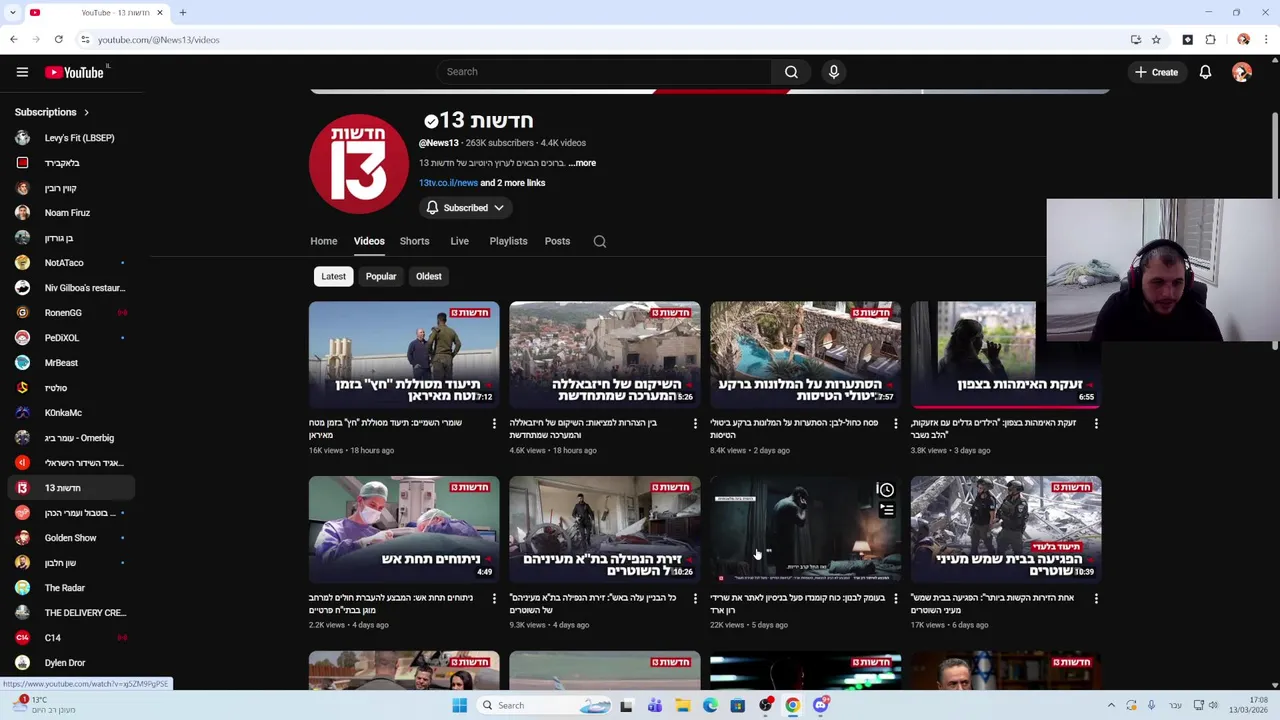The height and width of the screenshot is (720, 1280).
Task: Select the Popular filter chip
Action: click(x=381, y=277)
